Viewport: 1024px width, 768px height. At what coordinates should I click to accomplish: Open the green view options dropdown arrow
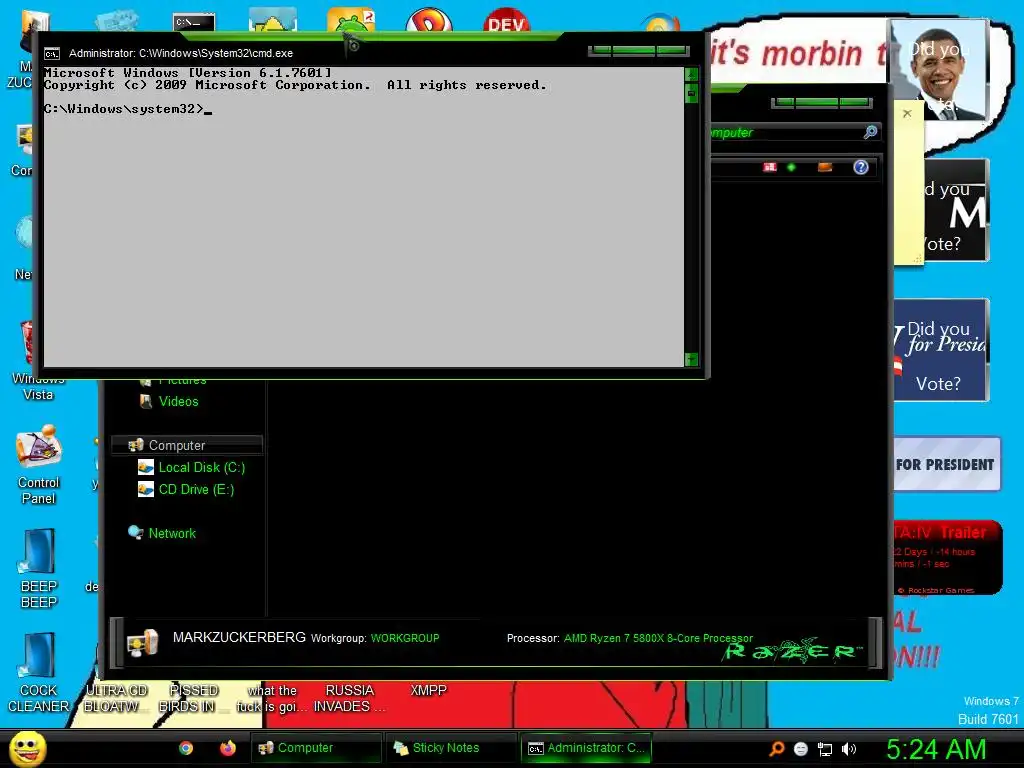[792, 167]
